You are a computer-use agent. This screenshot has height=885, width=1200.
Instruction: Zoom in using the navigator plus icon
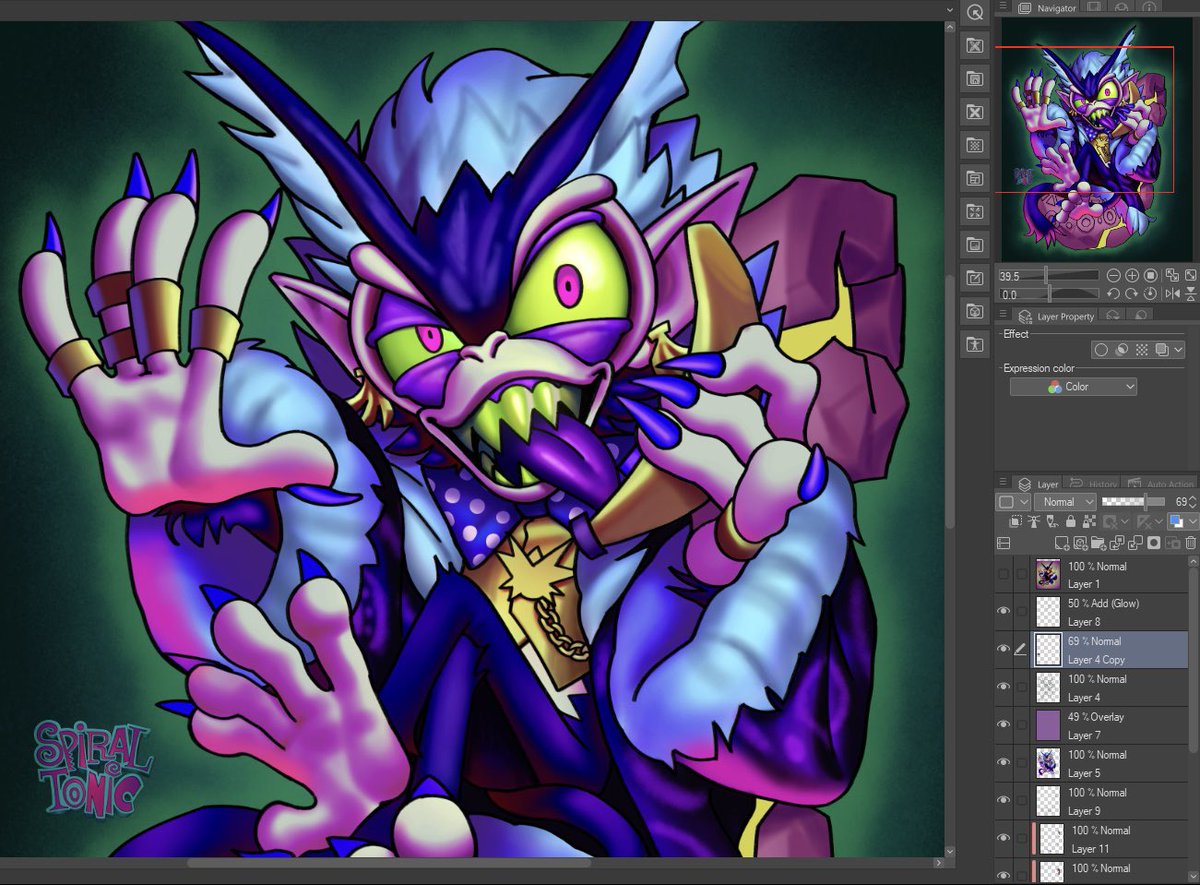(1132, 276)
